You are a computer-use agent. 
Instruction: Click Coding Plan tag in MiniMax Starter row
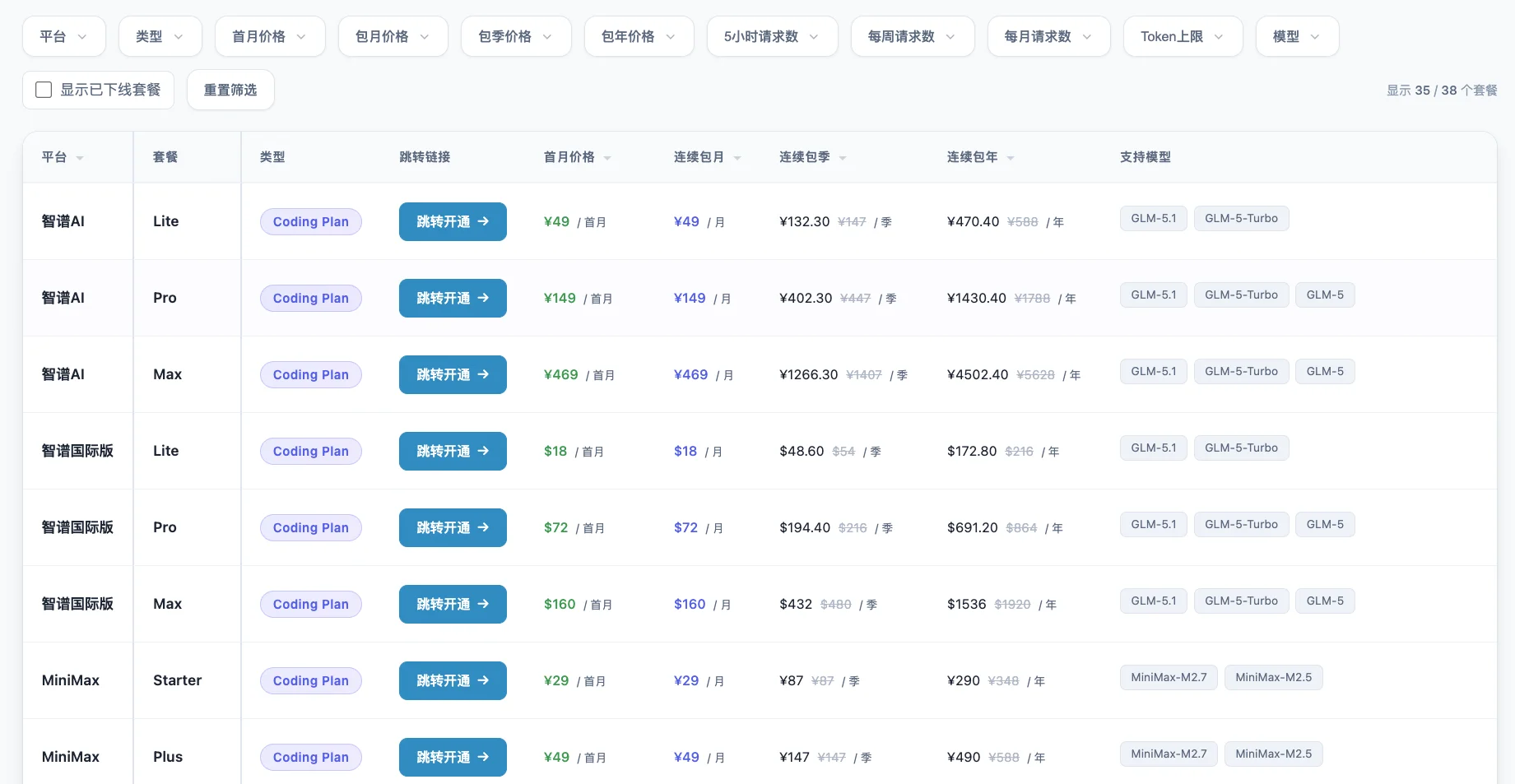point(311,680)
